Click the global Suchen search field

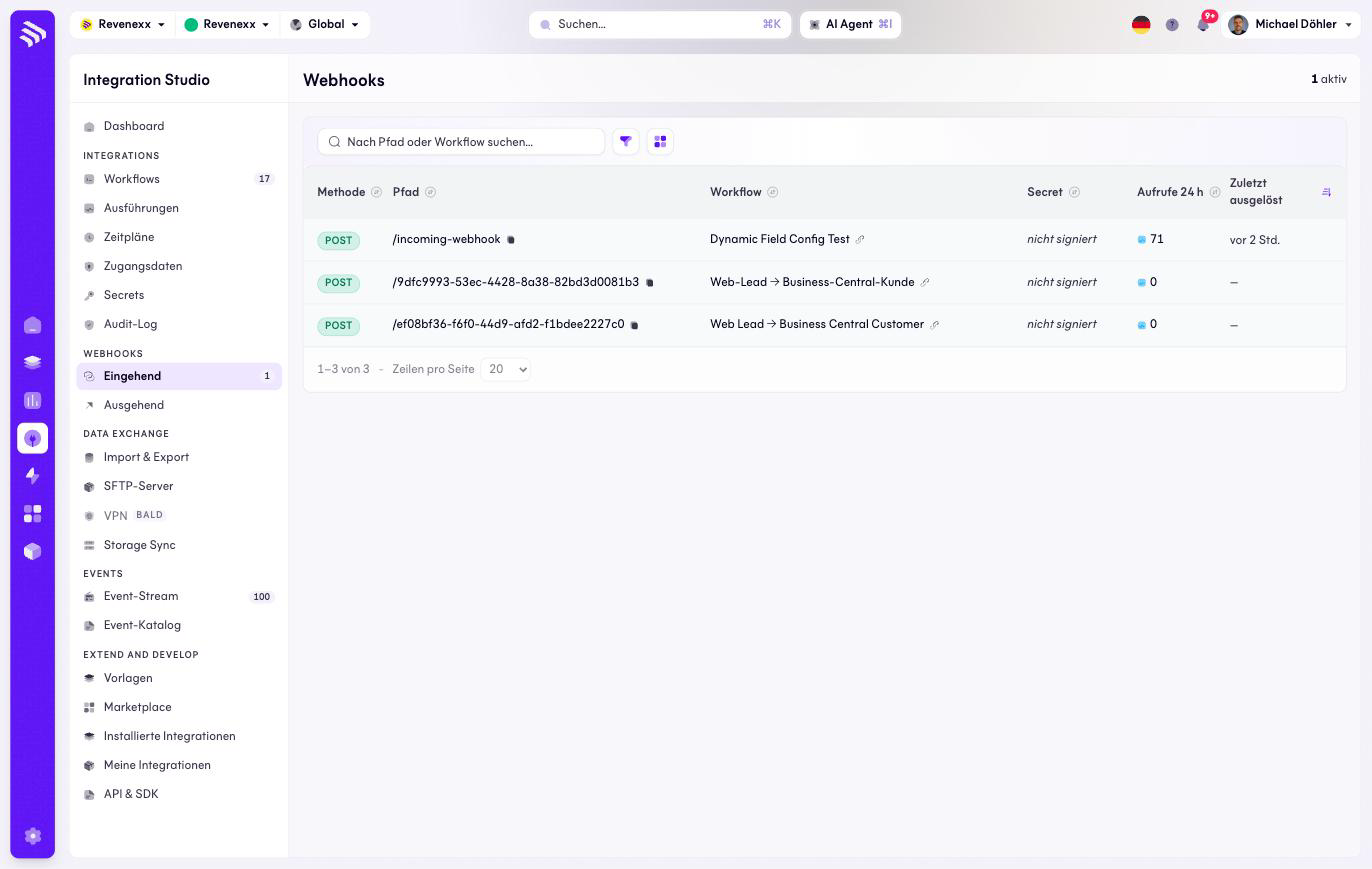[x=660, y=25]
